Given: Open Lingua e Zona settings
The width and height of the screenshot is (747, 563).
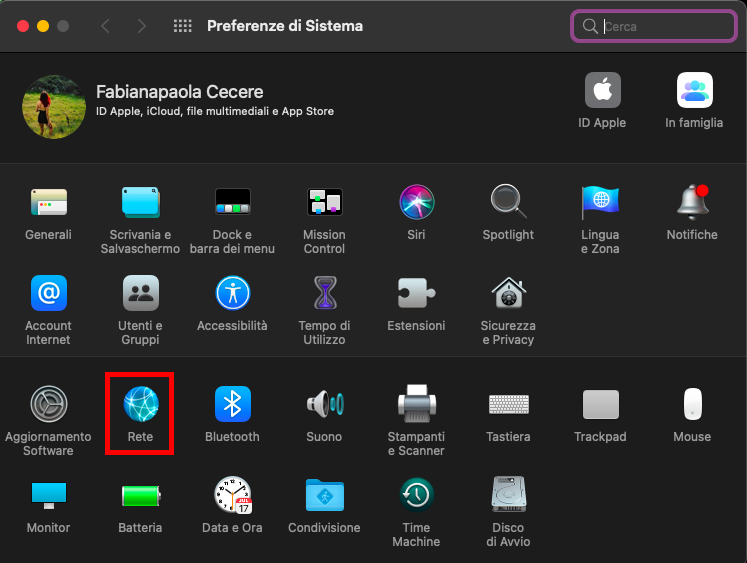Looking at the screenshot, I should (x=600, y=202).
